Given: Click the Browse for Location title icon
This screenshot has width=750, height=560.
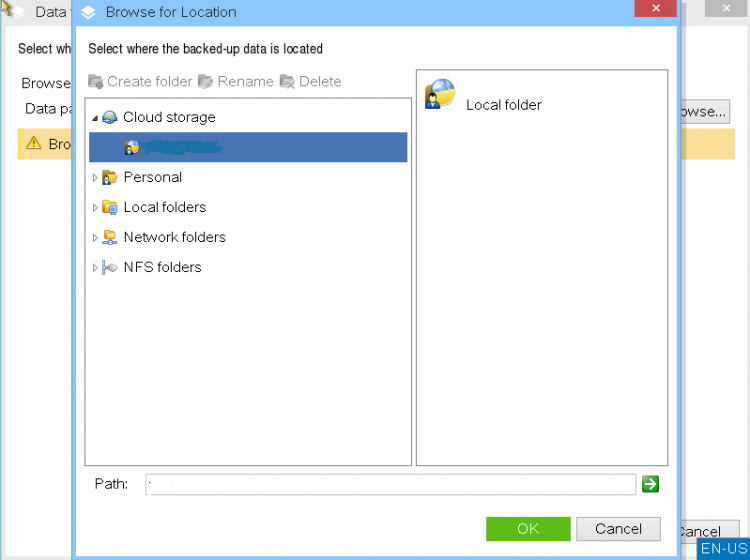Looking at the screenshot, I should tap(88, 12).
